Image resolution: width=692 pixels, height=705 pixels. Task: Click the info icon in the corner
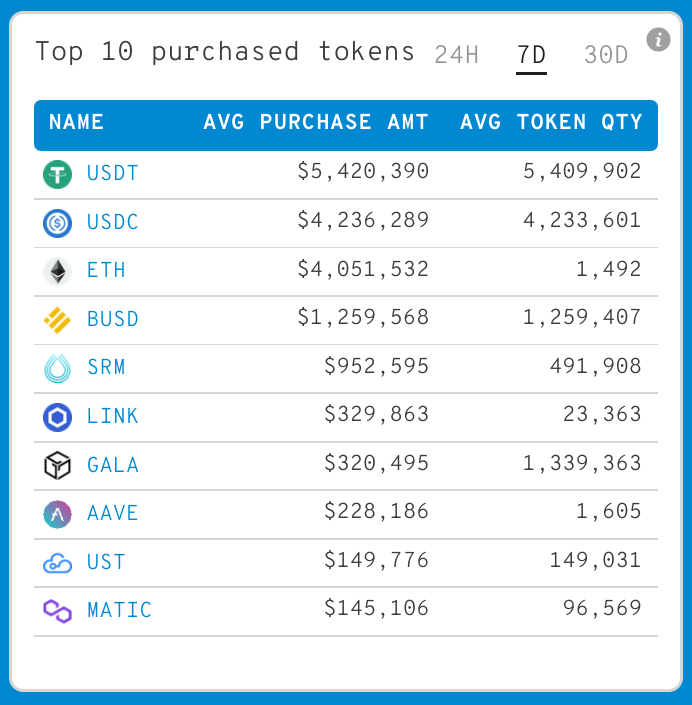coord(658,40)
